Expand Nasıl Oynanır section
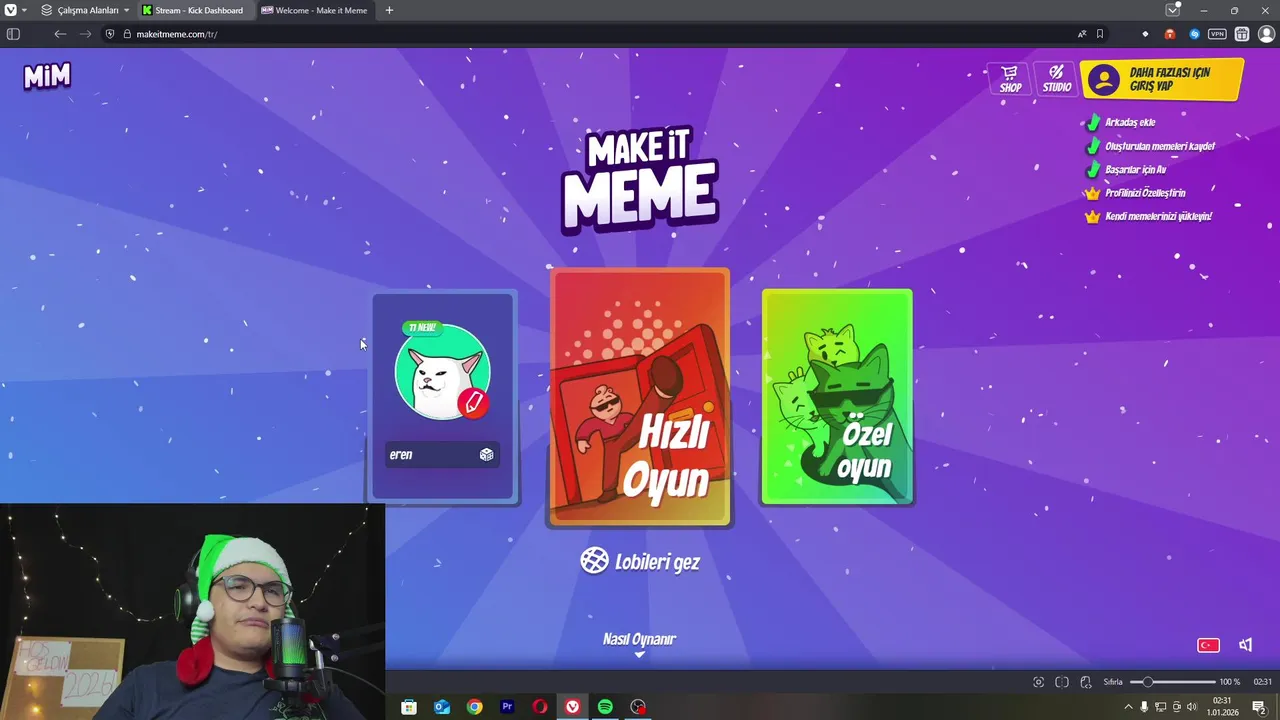This screenshot has height=720, width=1280. [639, 643]
